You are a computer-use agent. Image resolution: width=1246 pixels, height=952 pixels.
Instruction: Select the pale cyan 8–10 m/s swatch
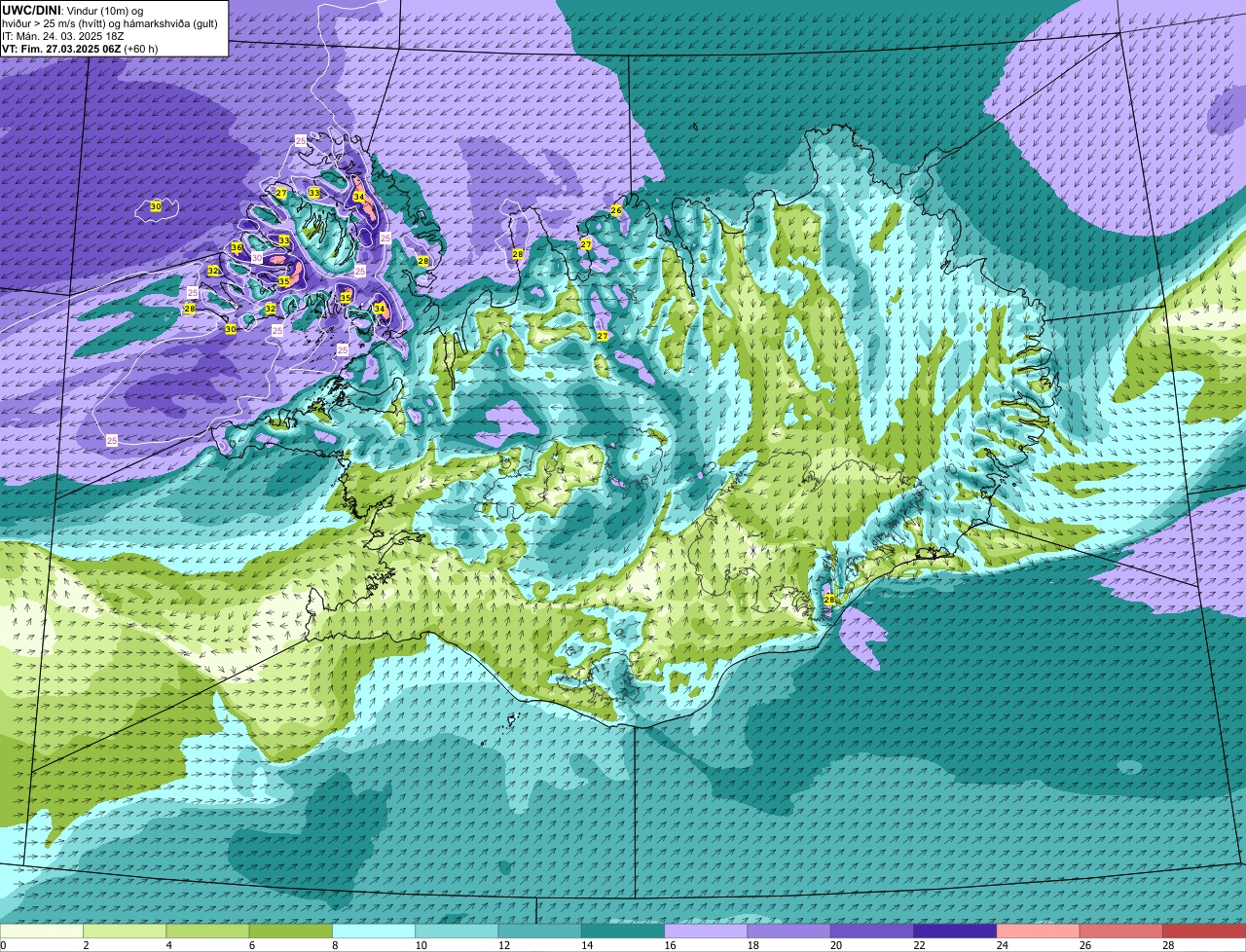[x=374, y=932]
